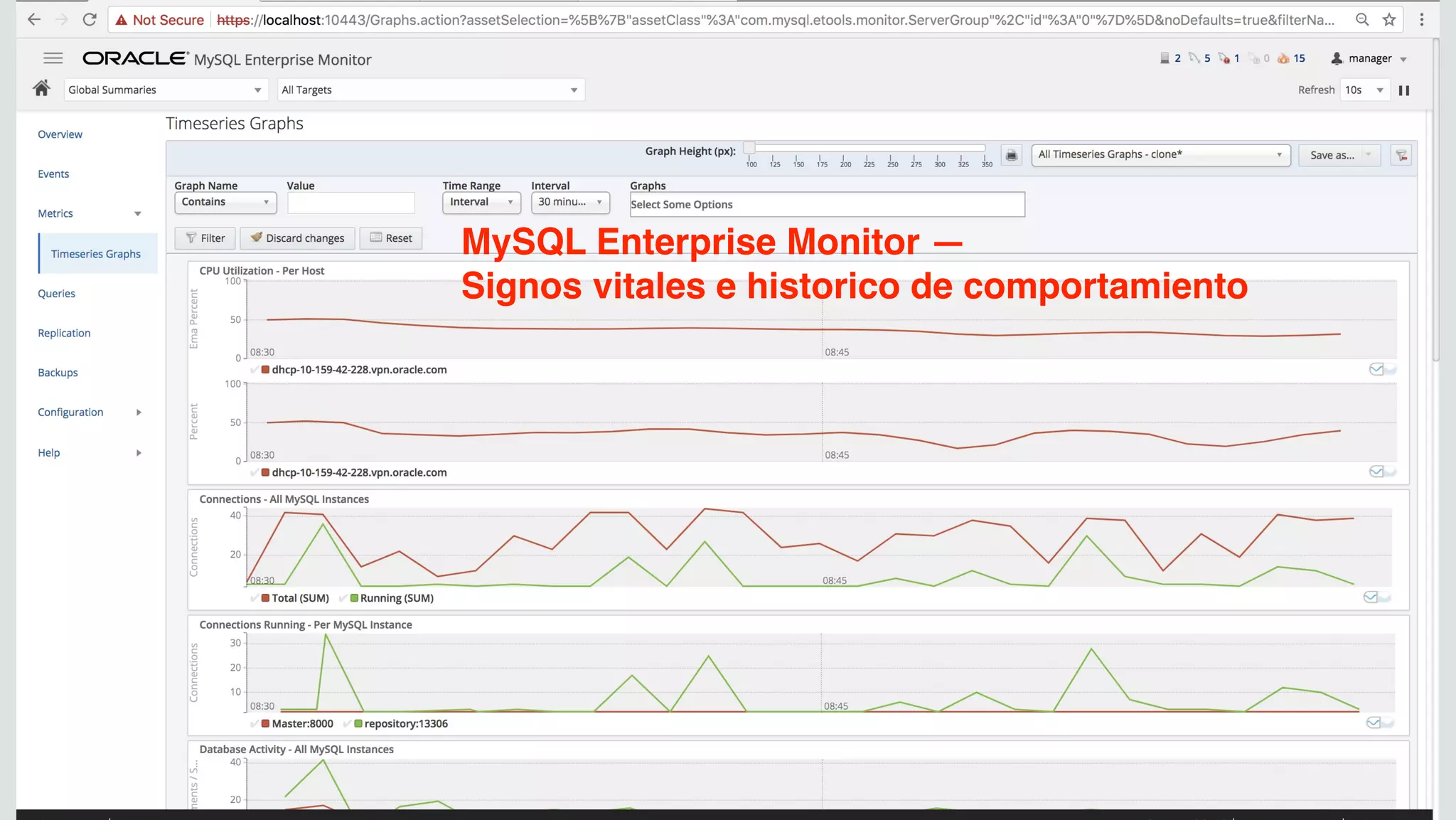The height and width of the screenshot is (820, 1456).
Task: Open the Time Range Interval dropdown
Action: click(x=481, y=202)
